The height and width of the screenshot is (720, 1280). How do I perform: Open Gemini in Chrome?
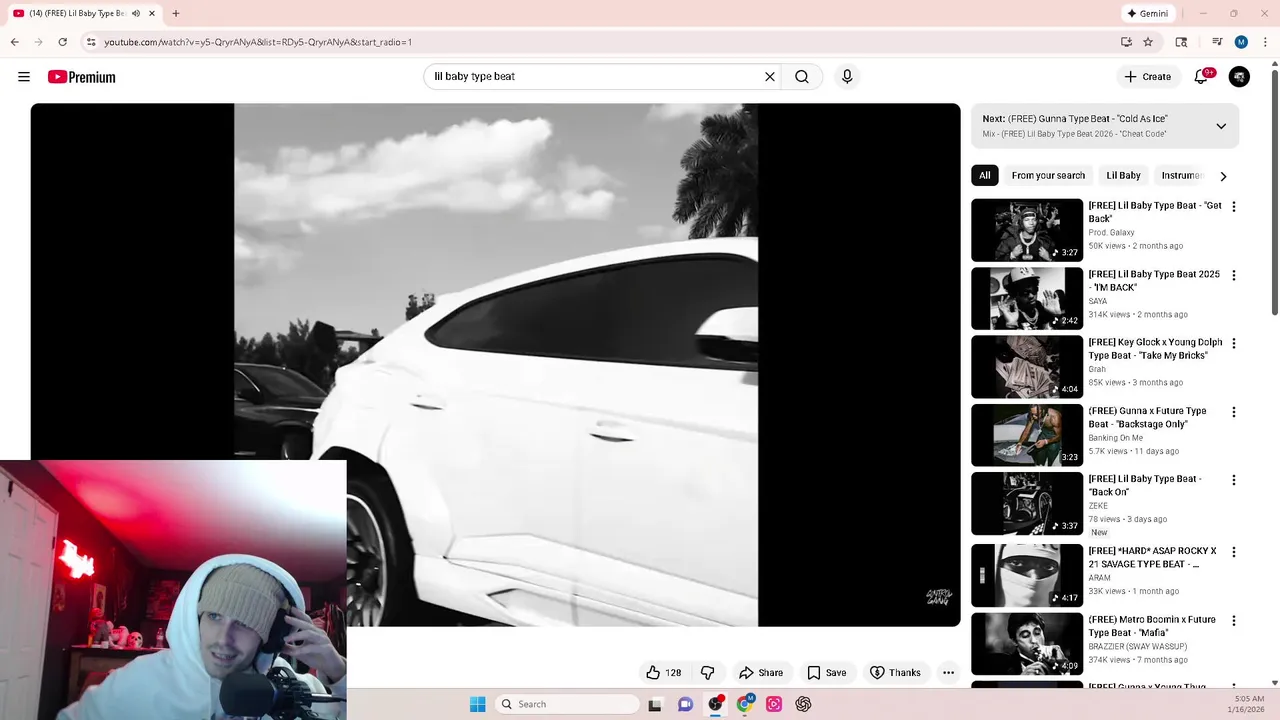pyautogui.click(x=1147, y=13)
